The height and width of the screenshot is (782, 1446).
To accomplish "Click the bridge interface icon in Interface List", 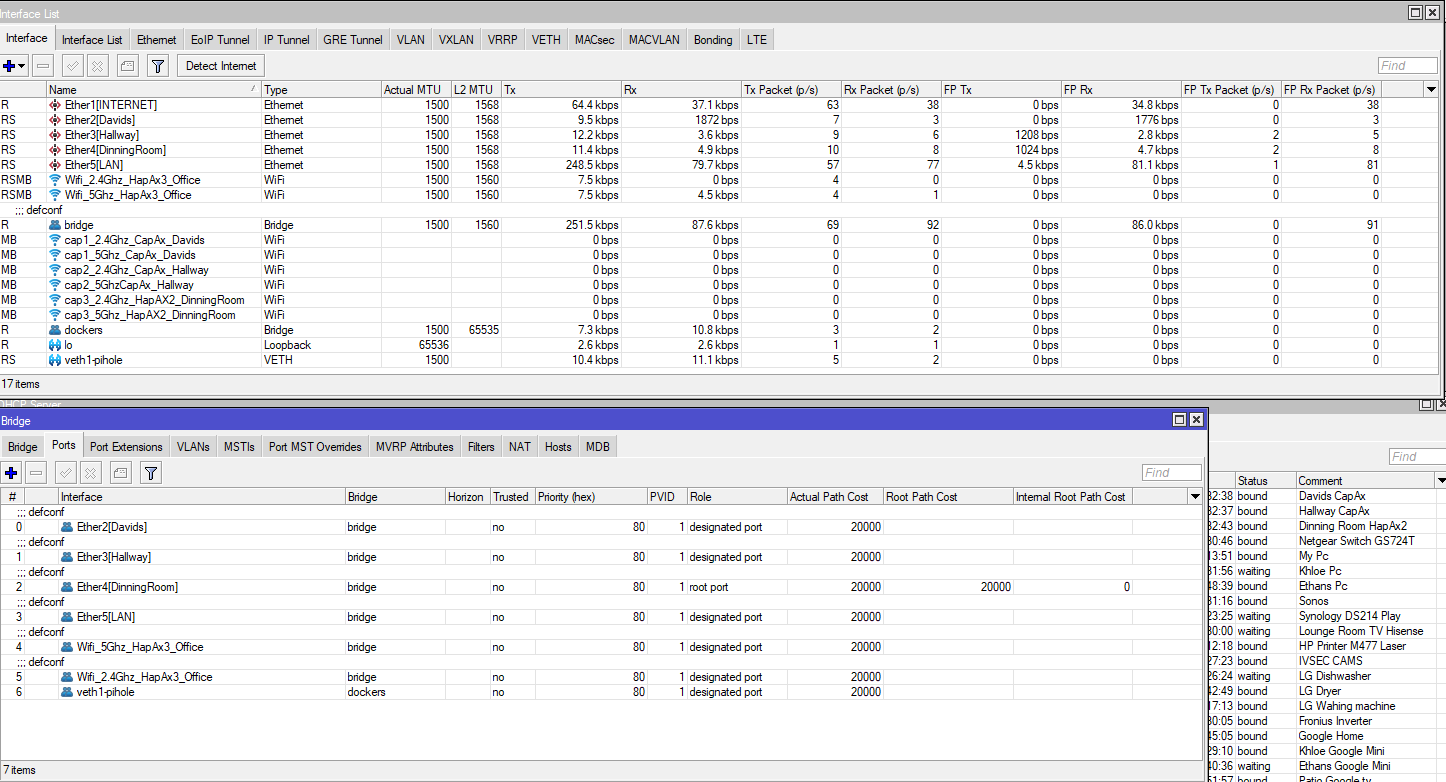I will [55, 225].
